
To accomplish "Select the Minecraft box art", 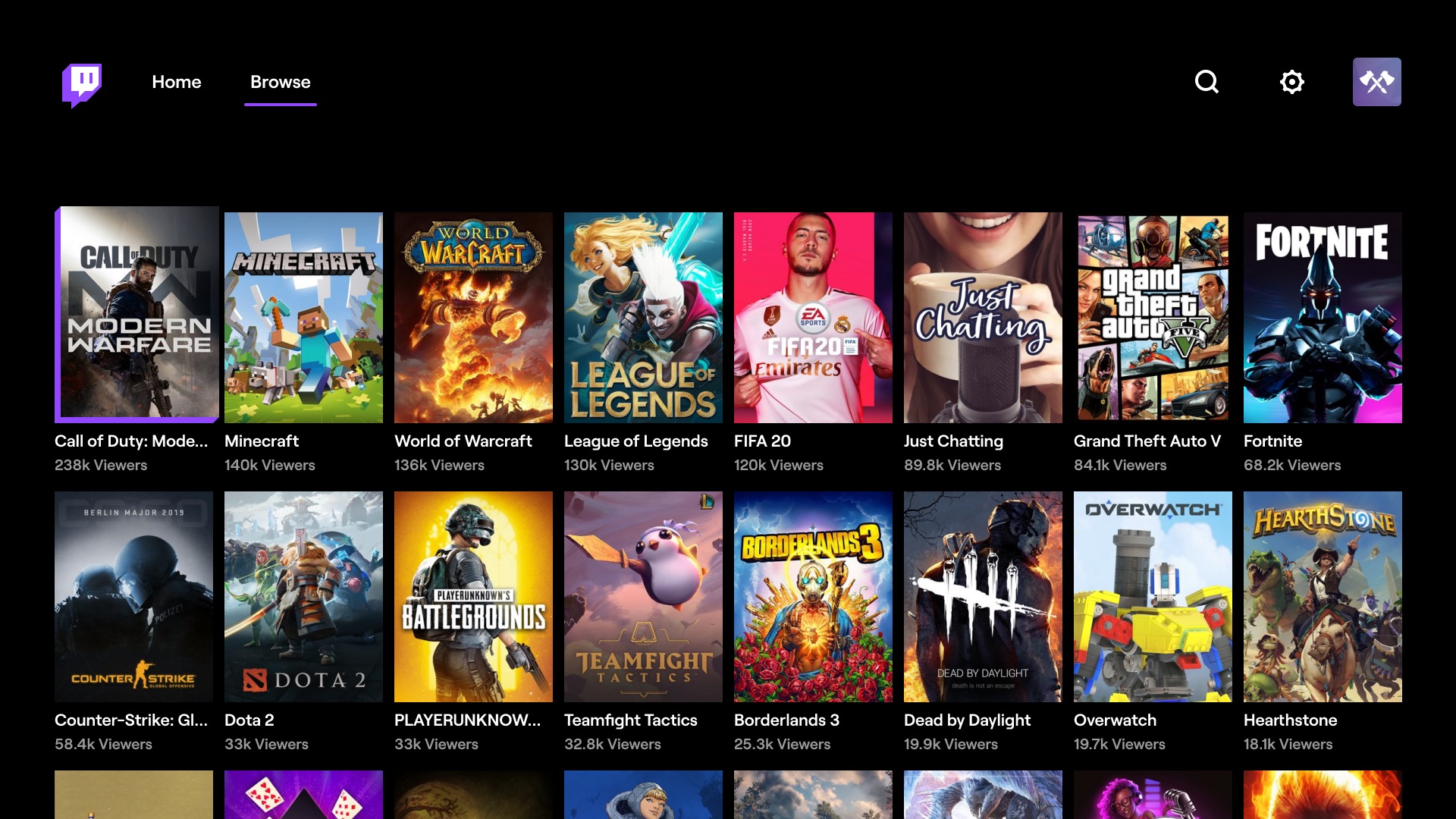I will pyautogui.click(x=303, y=318).
